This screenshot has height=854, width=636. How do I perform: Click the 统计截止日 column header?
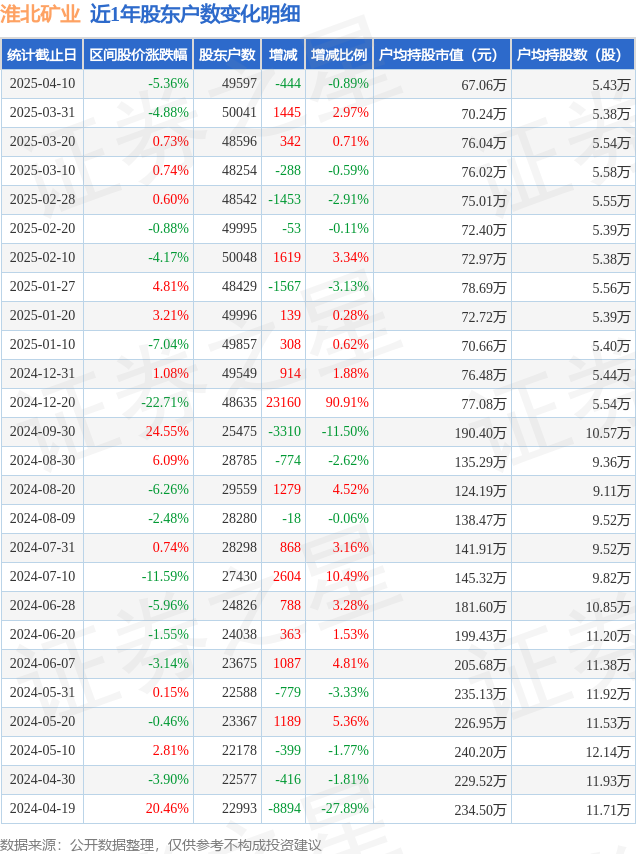[x=42, y=55]
